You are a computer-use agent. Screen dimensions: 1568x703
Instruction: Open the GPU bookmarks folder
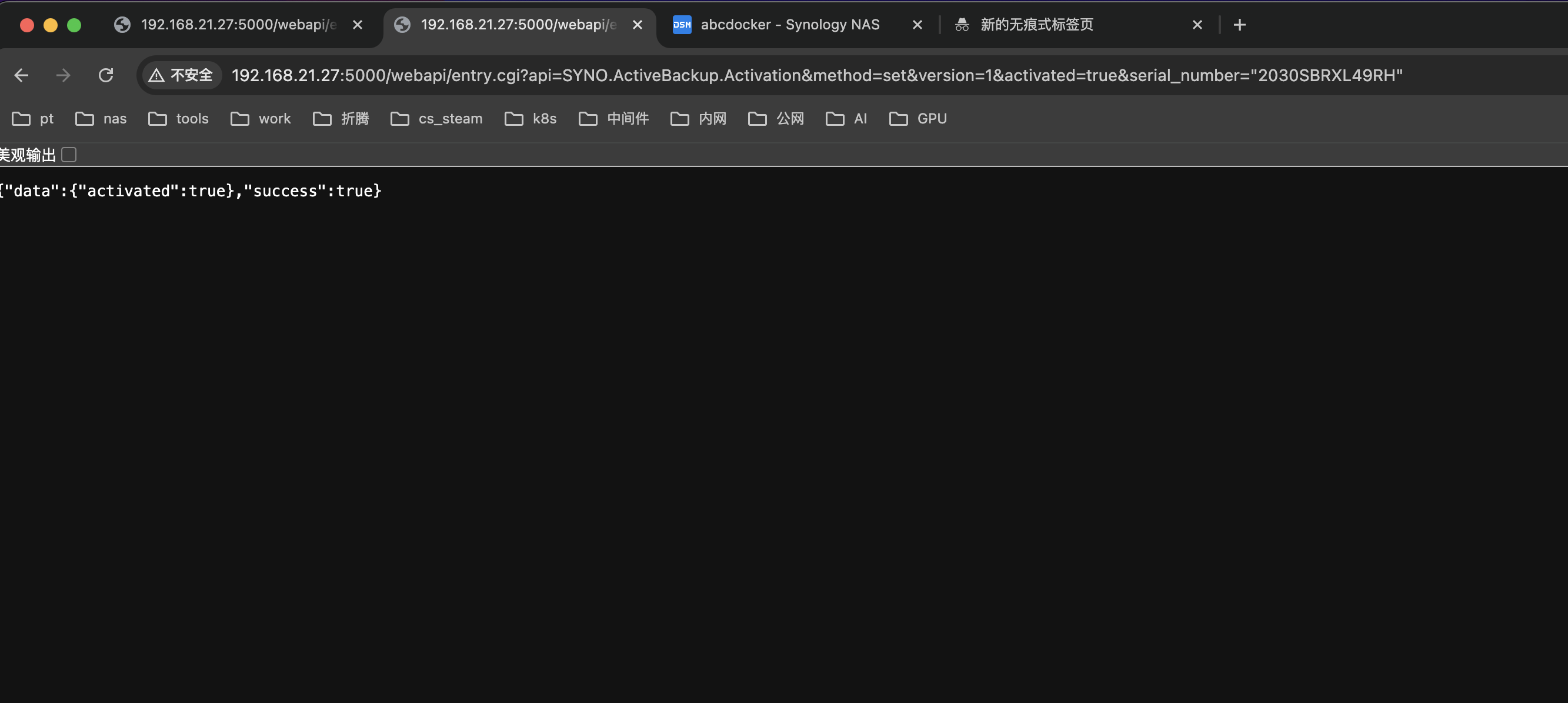[918, 119]
